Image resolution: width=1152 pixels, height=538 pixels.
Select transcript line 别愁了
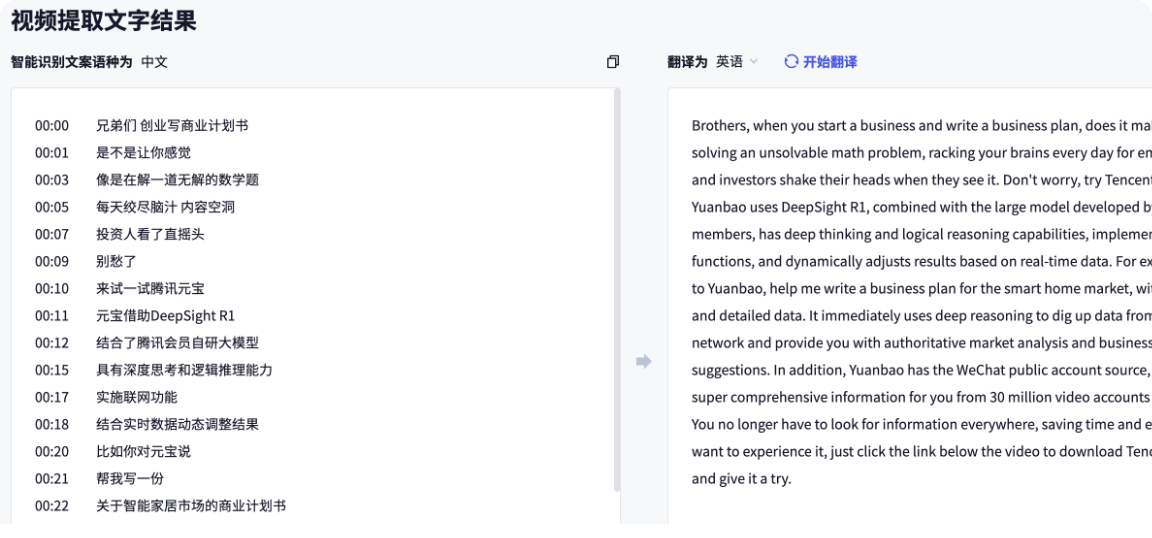point(116,262)
